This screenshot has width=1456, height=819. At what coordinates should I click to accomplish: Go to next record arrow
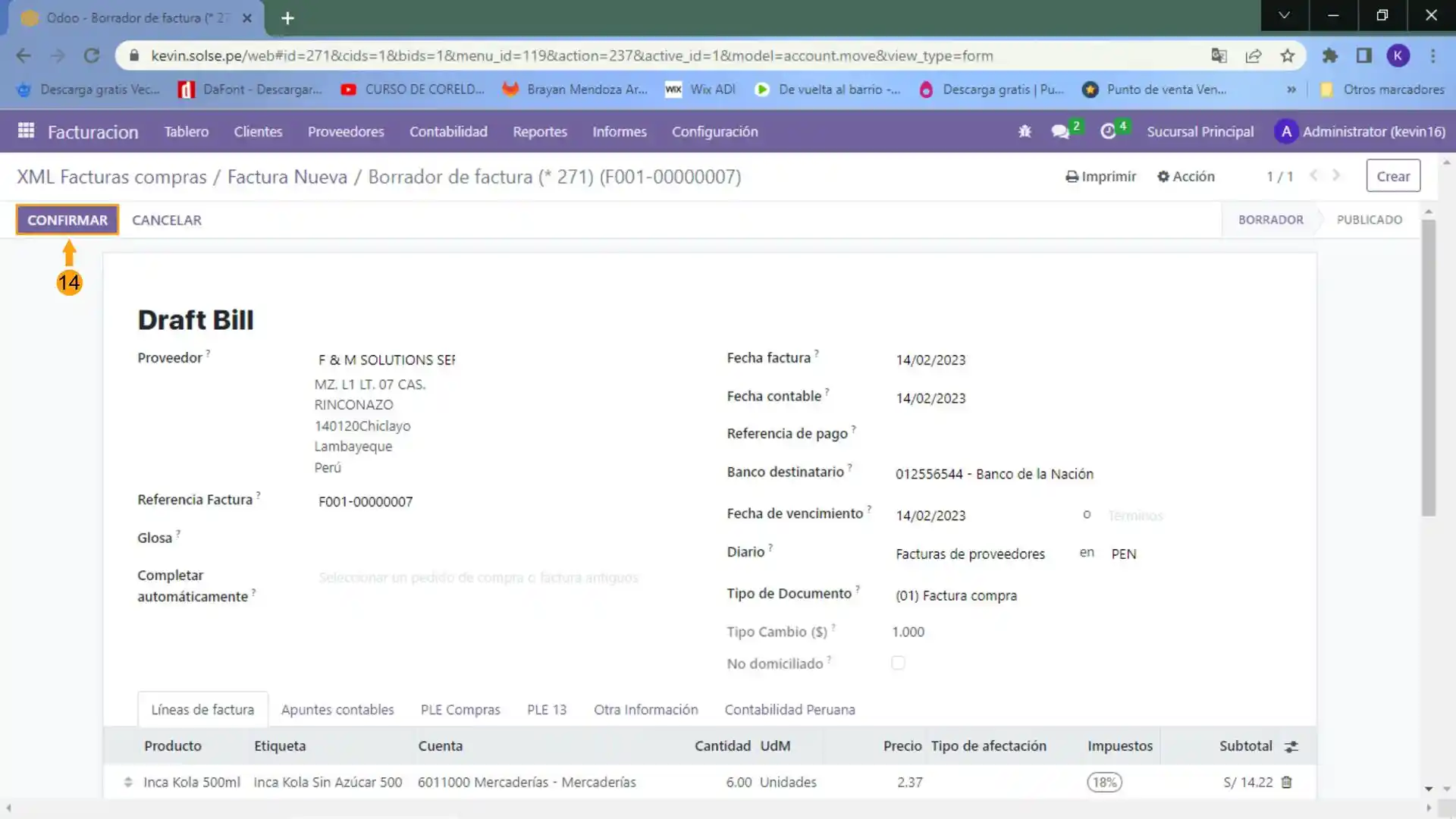(x=1336, y=175)
